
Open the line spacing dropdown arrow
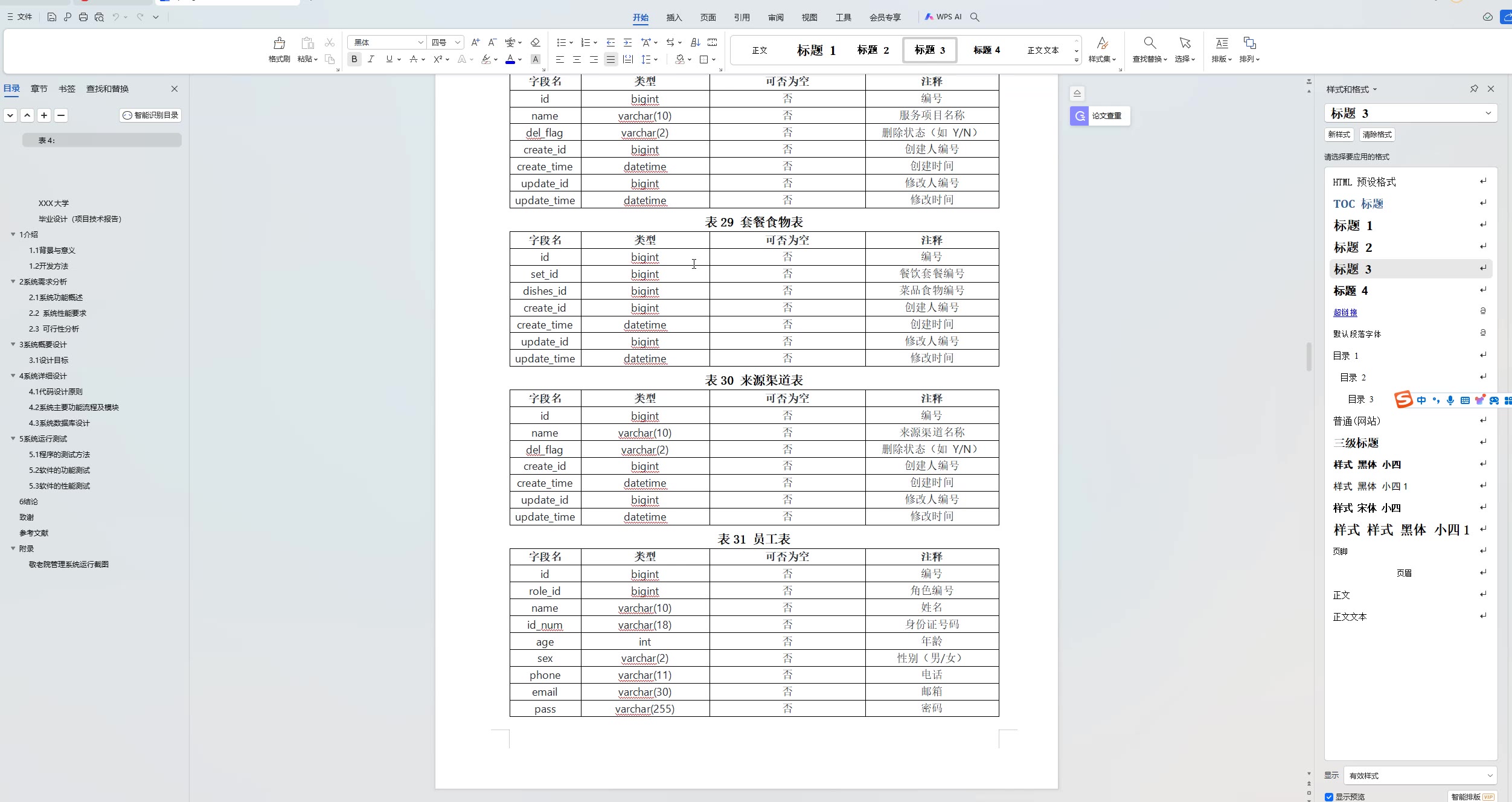pos(656,59)
